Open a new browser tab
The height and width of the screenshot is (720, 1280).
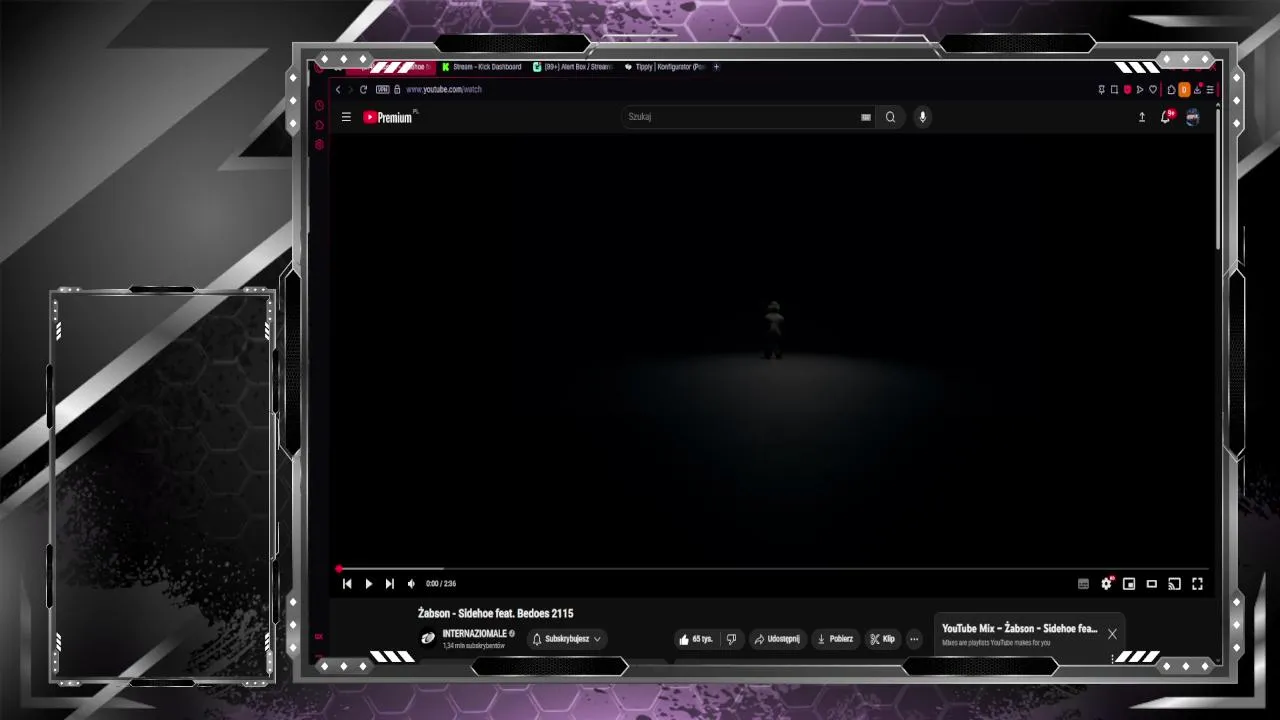click(x=716, y=67)
